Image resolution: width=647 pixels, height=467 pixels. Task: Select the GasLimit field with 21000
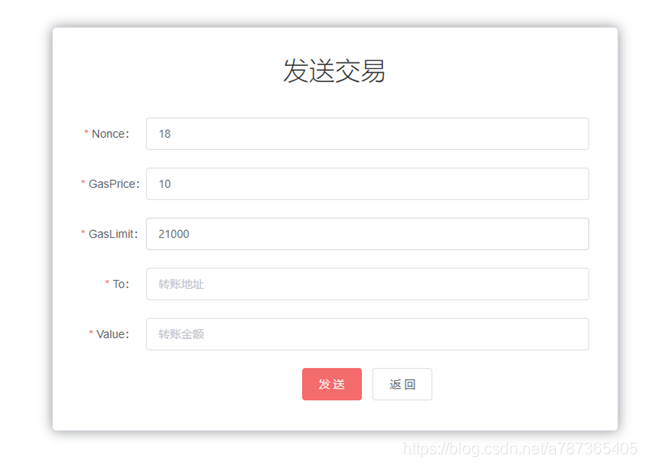tap(367, 234)
